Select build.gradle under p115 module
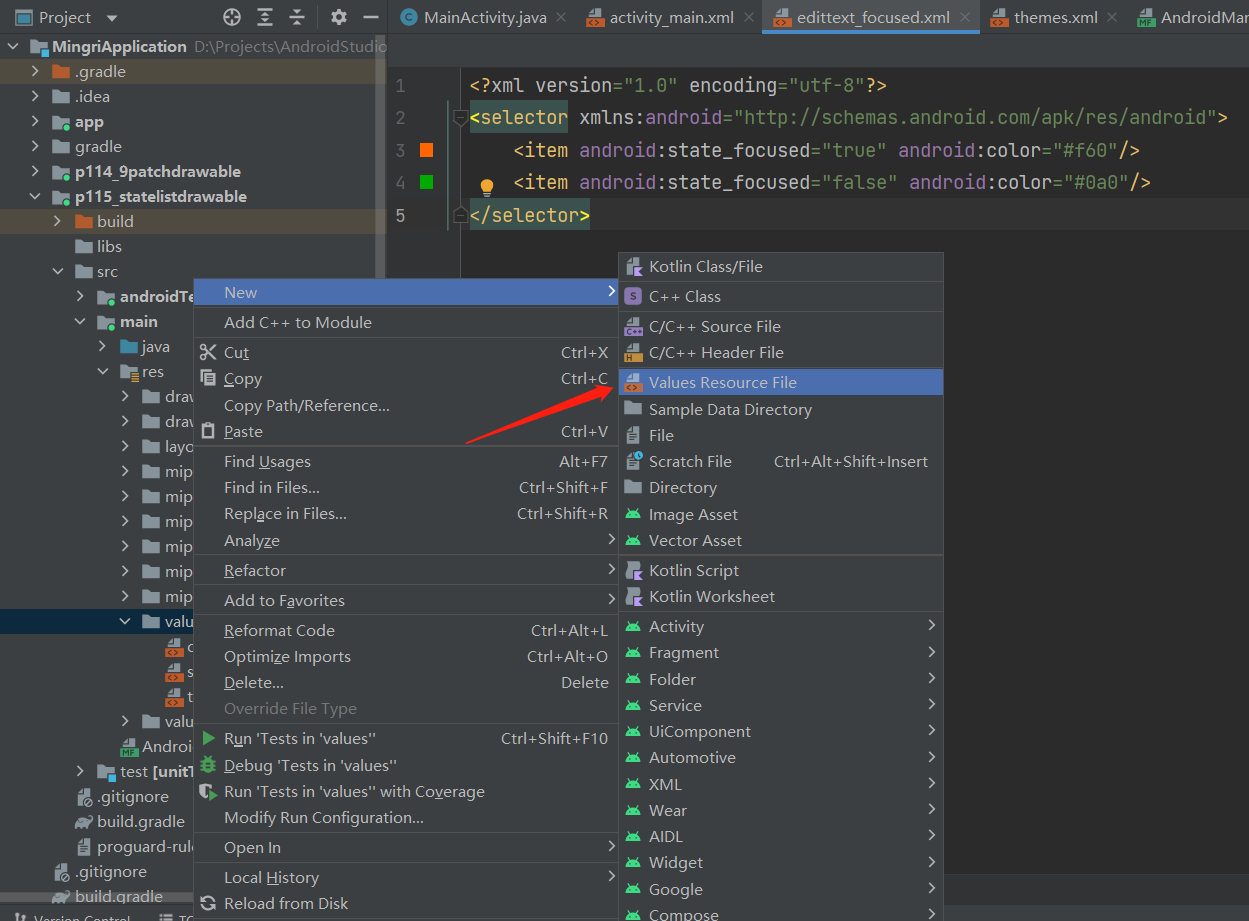This screenshot has height=921, width=1249. (140, 821)
